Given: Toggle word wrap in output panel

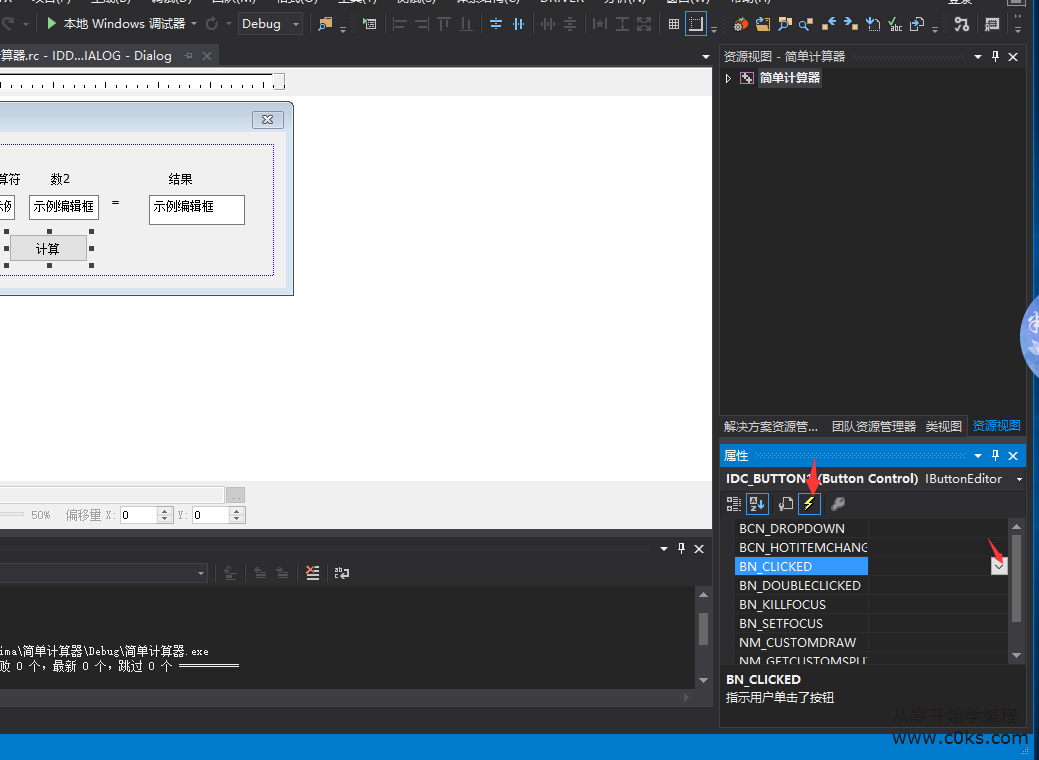Looking at the screenshot, I should (342, 573).
